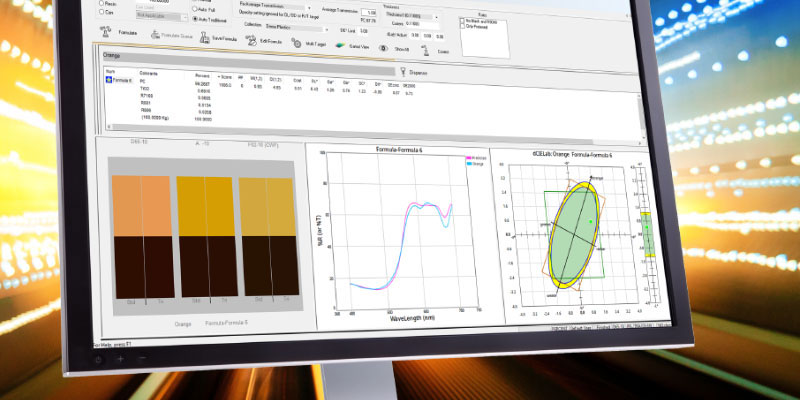This screenshot has height=400, width=800.
Task: Click the vertical scrollbar of formula table
Action: (x=641, y=118)
